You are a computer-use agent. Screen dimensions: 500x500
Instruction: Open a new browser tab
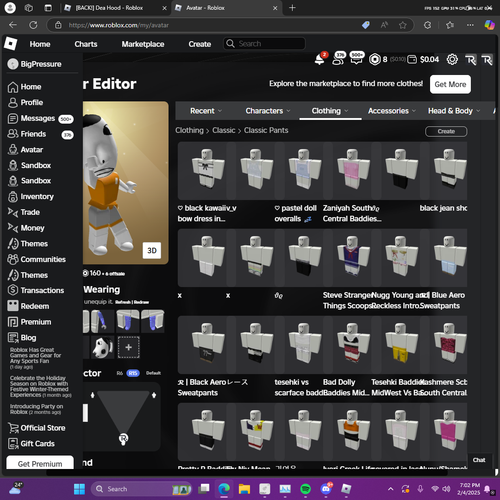[292, 8]
